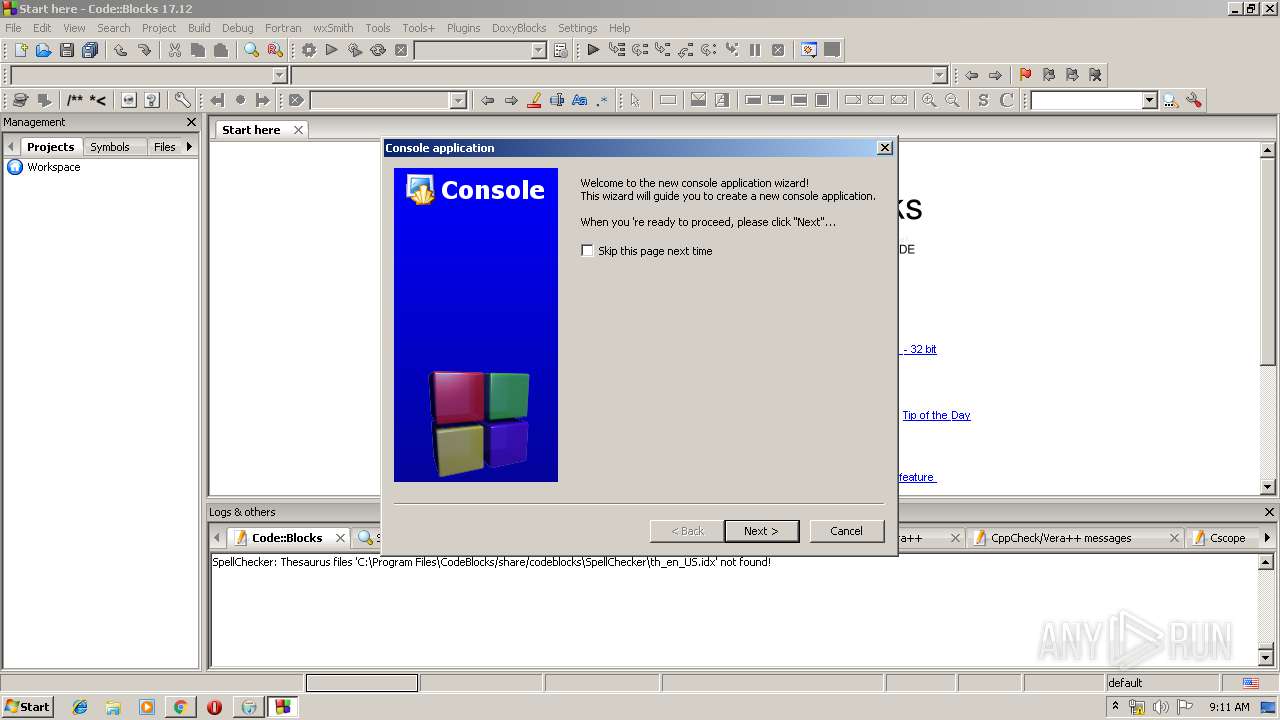Click the Zoom in magnifier icon
Screen dimensions: 1280x720
pyautogui.click(x=929, y=100)
